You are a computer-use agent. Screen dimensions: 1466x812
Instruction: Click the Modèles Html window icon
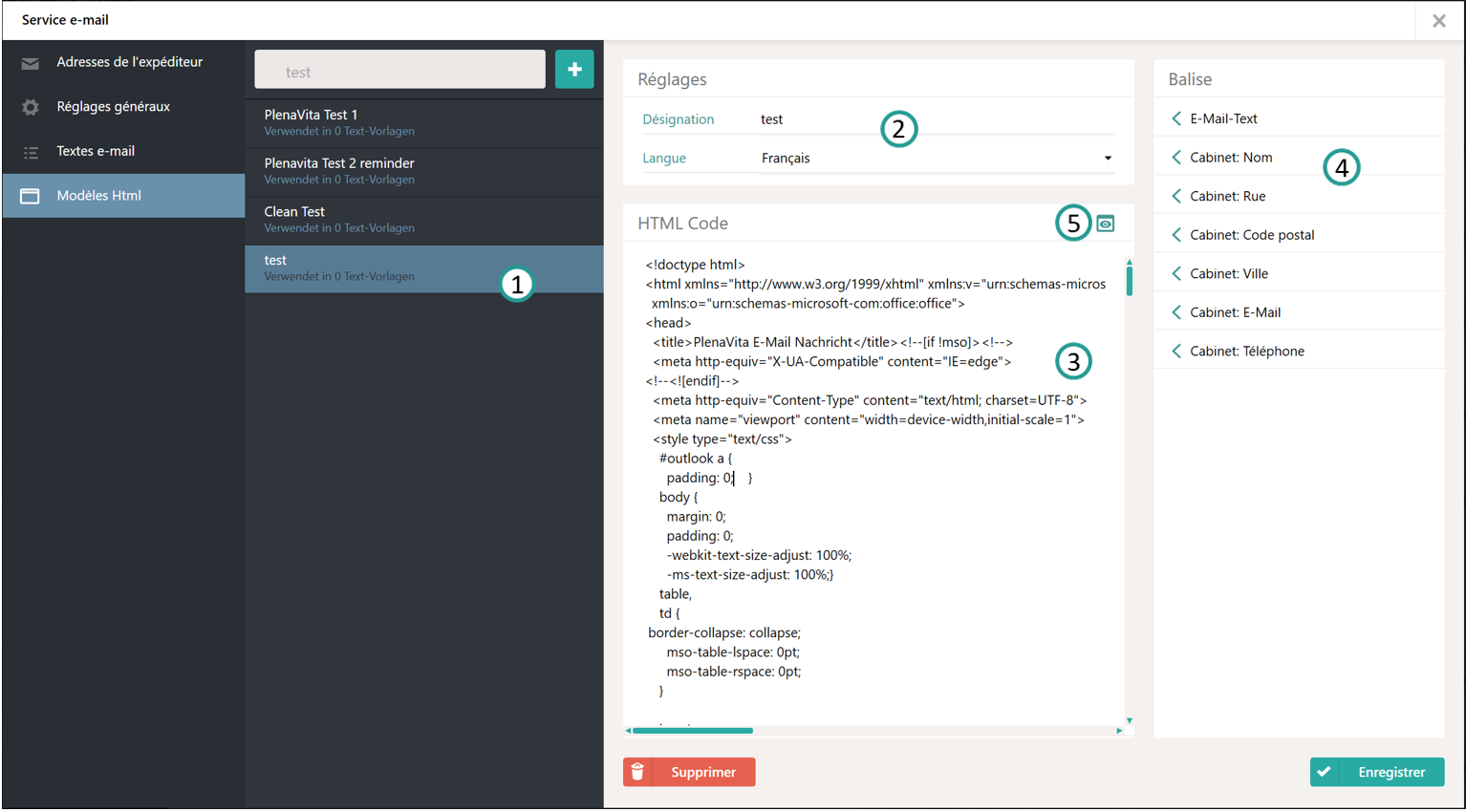tap(31, 196)
